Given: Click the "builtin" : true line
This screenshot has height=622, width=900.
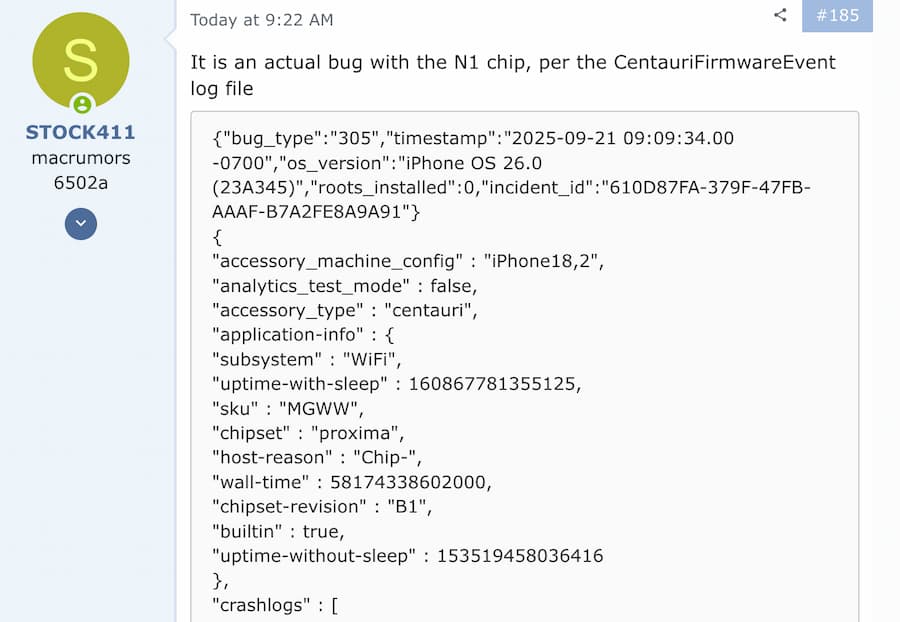Looking at the screenshot, I should 278,530.
